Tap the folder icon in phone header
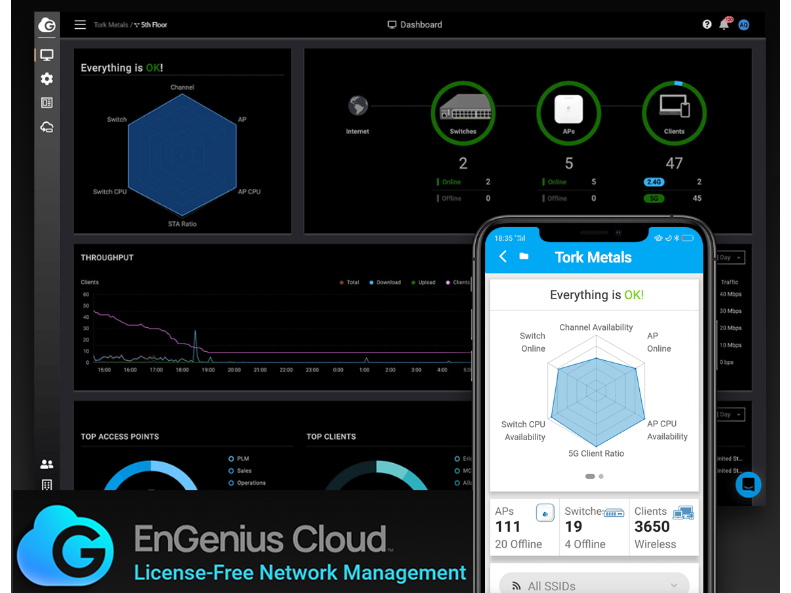This screenshot has height=593, width=791. [524, 256]
